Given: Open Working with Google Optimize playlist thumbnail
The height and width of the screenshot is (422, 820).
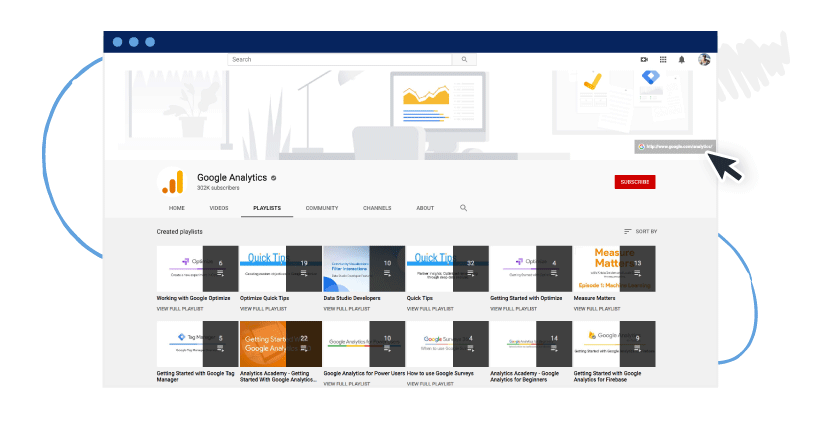Looking at the screenshot, I should click(x=197, y=269).
